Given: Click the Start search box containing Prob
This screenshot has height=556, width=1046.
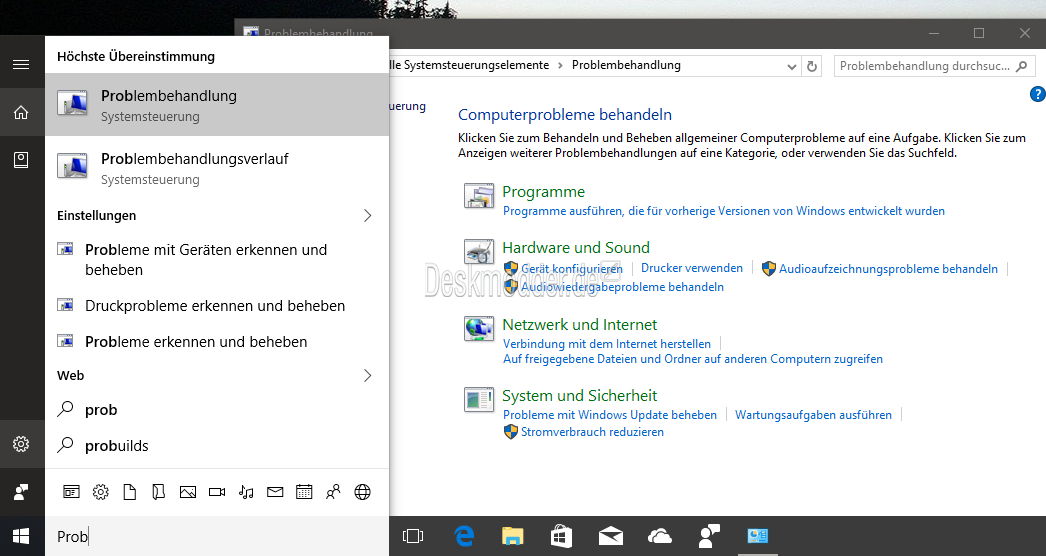Looking at the screenshot, I should [x=217, y=536].
